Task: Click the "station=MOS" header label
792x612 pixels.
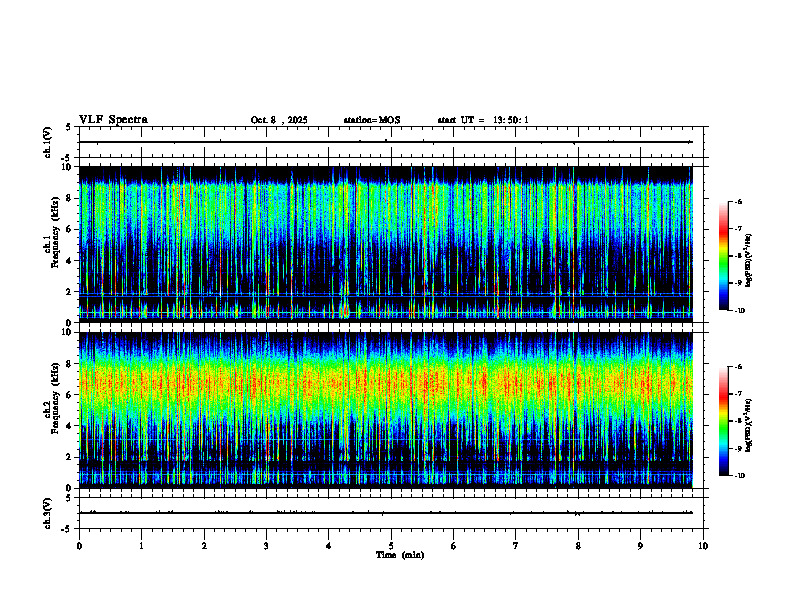Action: 372,120
